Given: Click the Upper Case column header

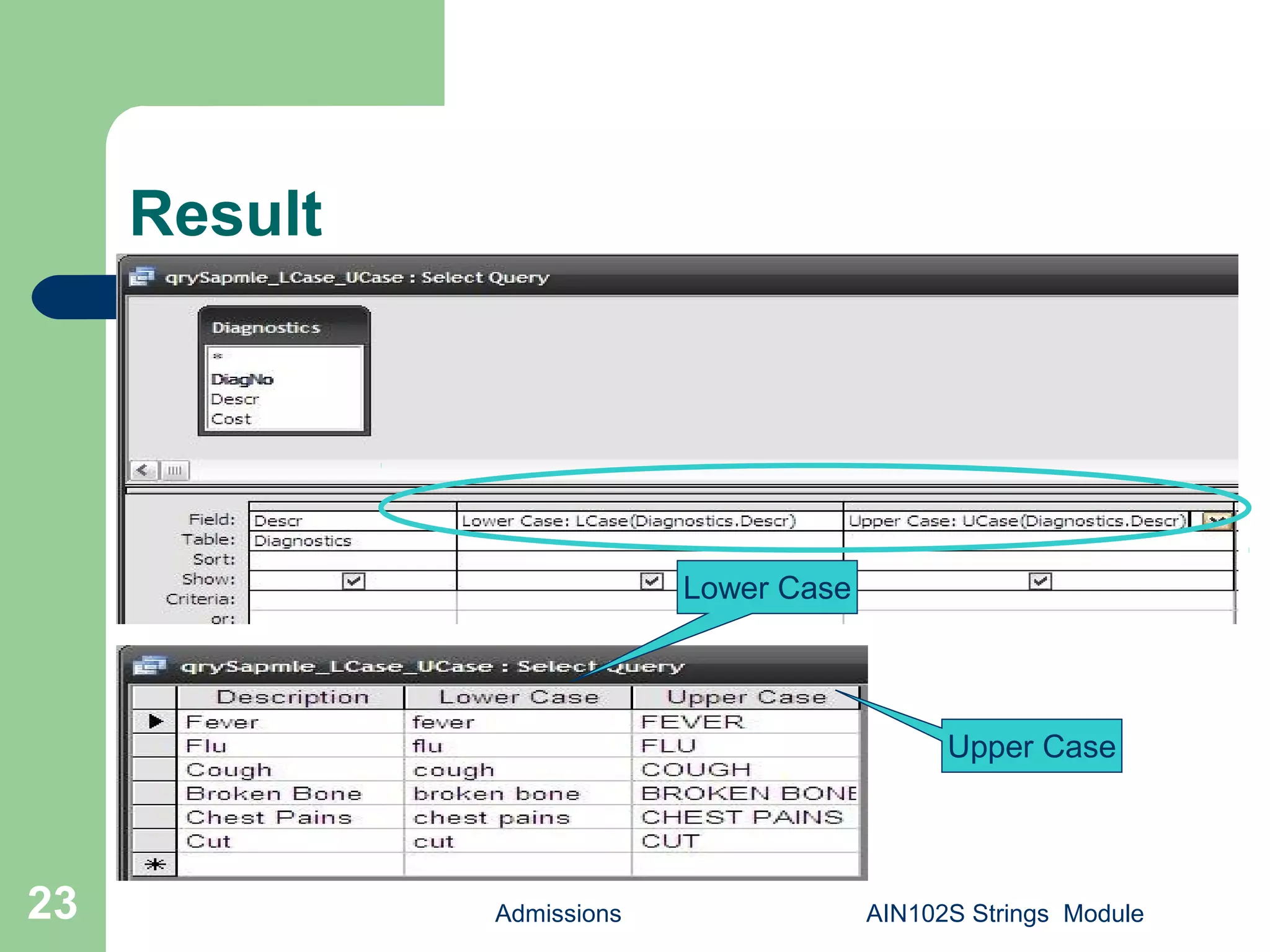Looking at the screenshot, I should [746, 697].
